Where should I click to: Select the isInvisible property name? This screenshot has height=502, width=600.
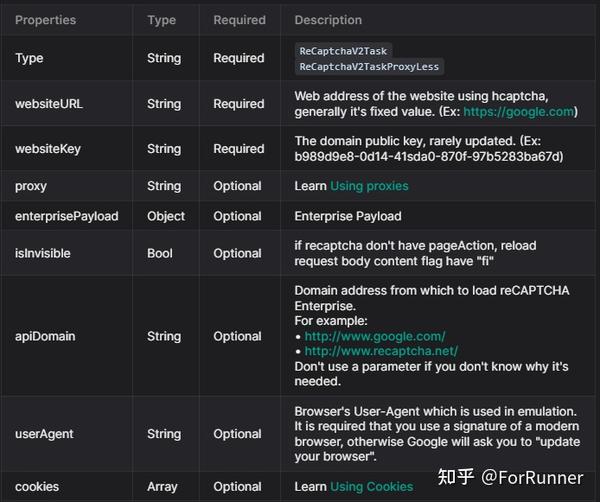[43, 254]
